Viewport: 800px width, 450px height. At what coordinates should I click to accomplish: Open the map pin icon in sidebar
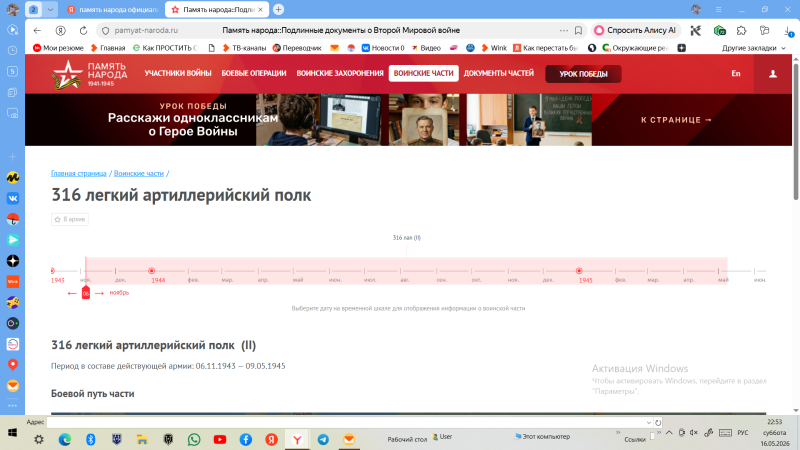point(13,365)
